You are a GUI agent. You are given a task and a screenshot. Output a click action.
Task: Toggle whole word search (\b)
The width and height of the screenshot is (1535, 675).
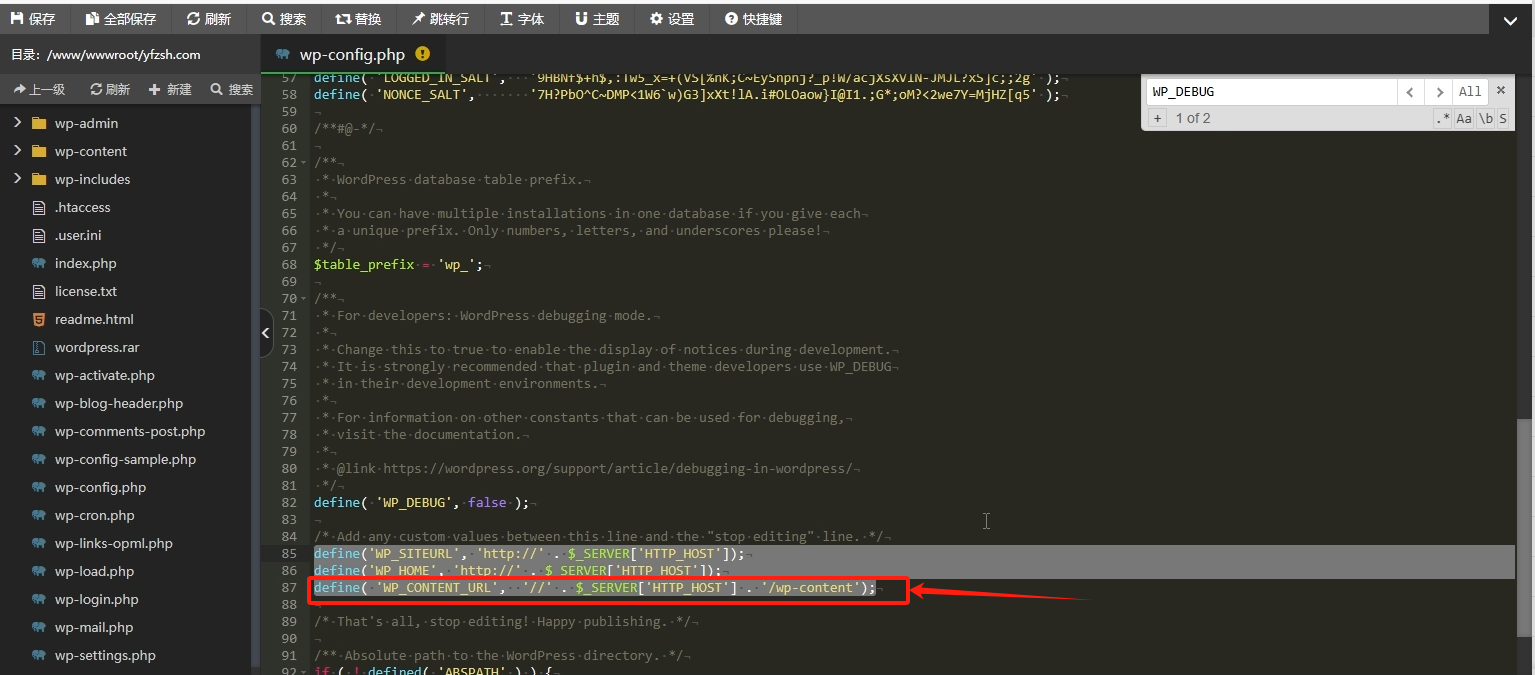(1486, 118)
